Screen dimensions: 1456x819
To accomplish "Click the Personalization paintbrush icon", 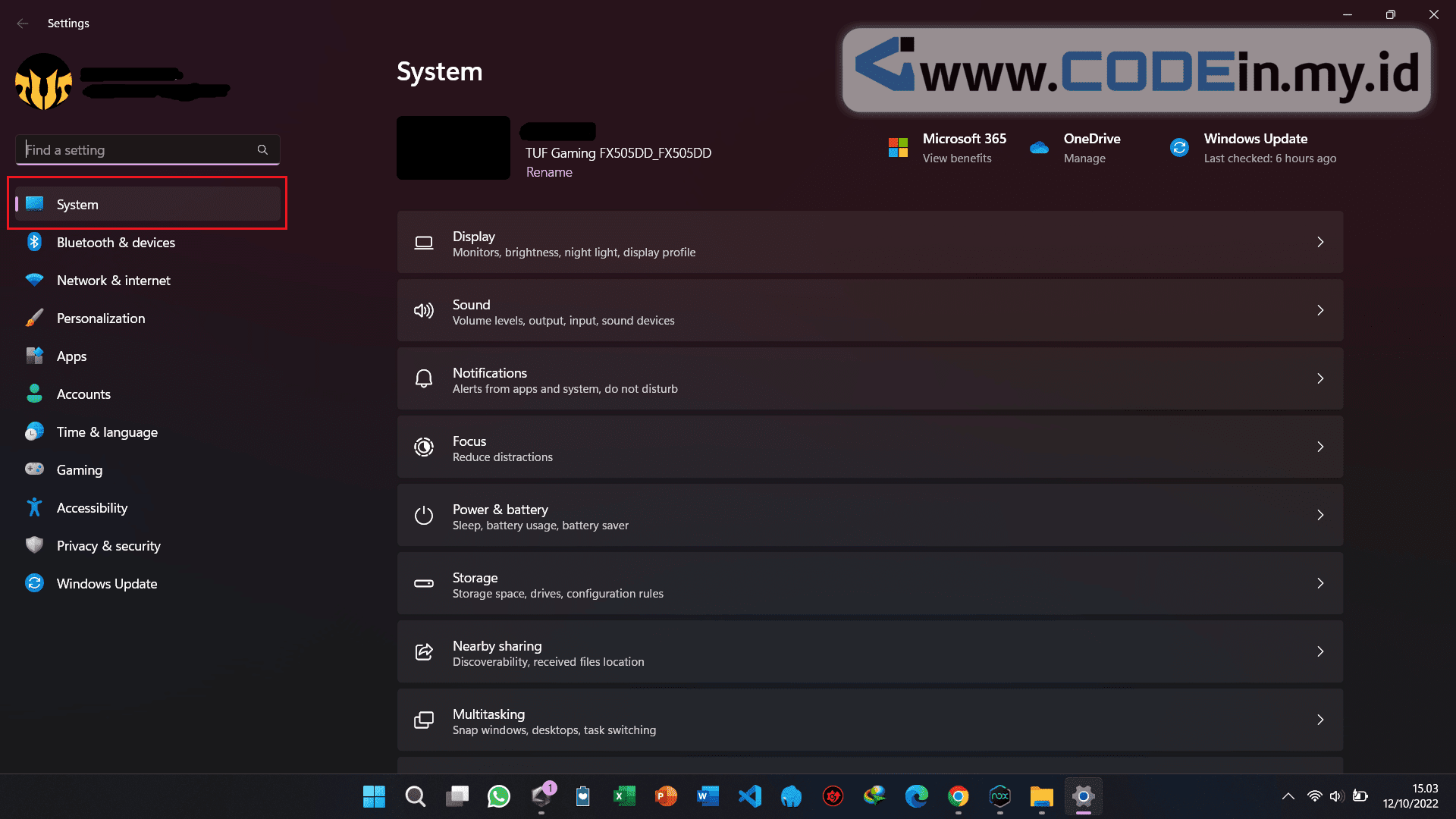I will [x=34, y=318].
